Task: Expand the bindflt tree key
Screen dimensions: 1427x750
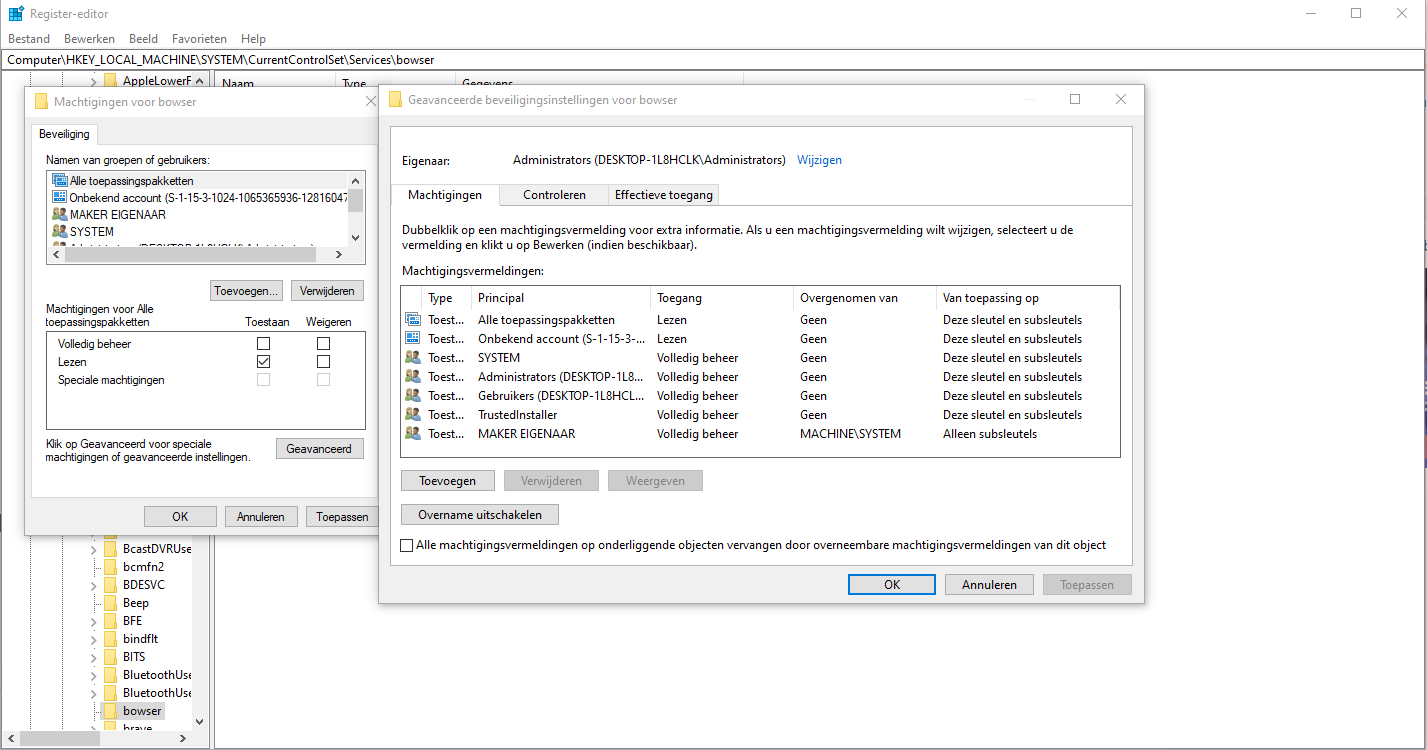Action: point(94,639)
